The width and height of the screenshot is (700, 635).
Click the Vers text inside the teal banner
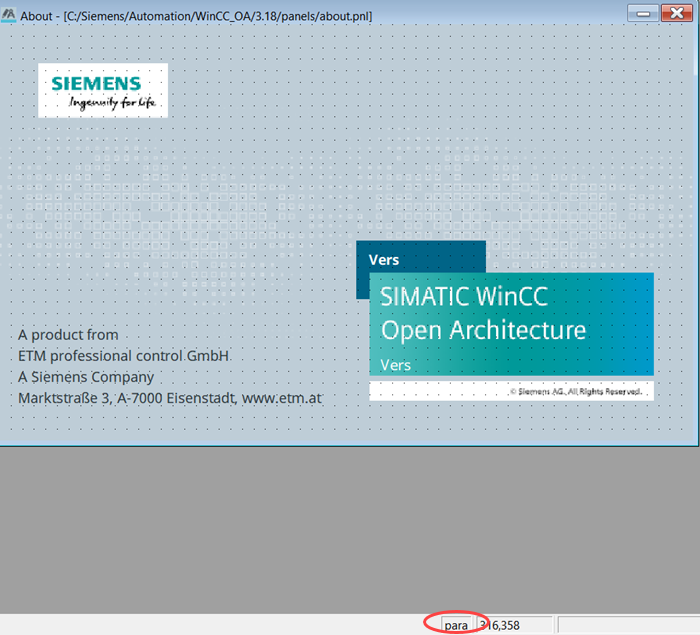point(396,365)
